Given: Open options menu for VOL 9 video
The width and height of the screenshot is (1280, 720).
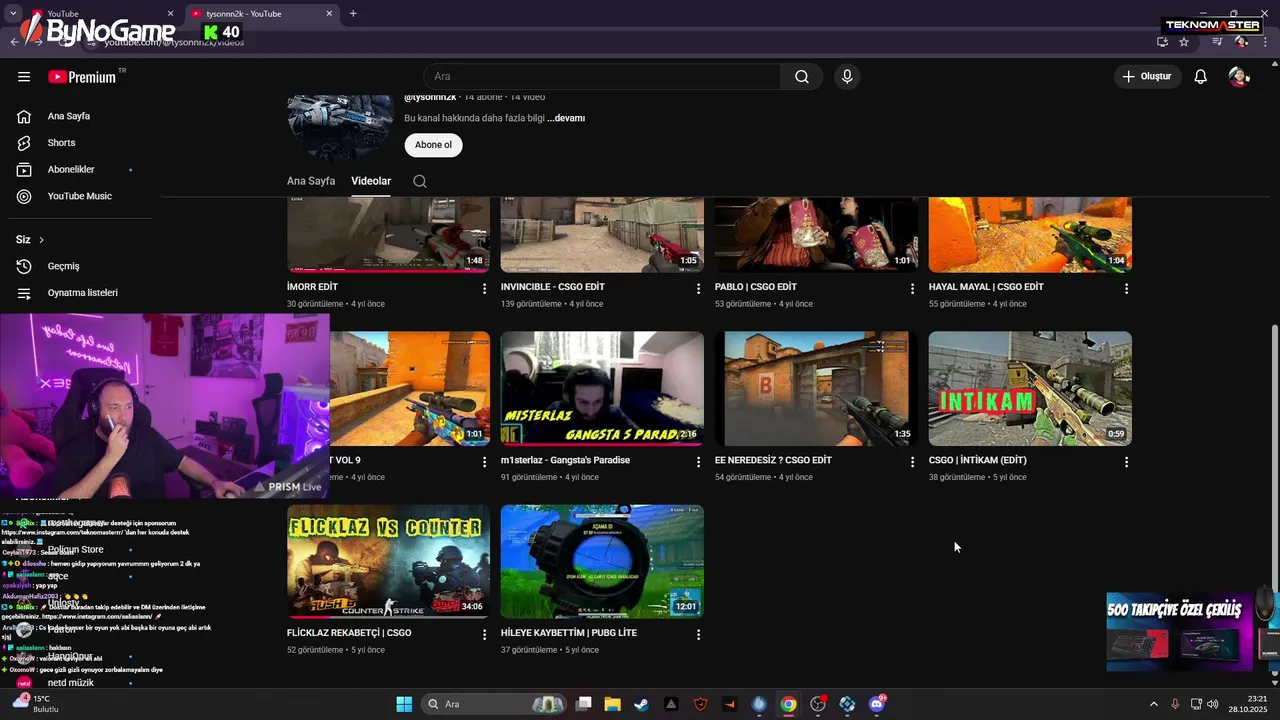Looking at the screenshot, I should coord(484,462).
